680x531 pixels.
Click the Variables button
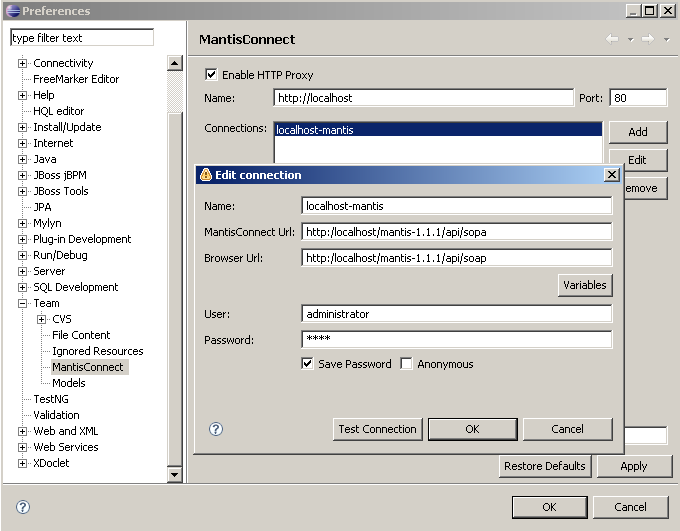click(x=584, y=285)
